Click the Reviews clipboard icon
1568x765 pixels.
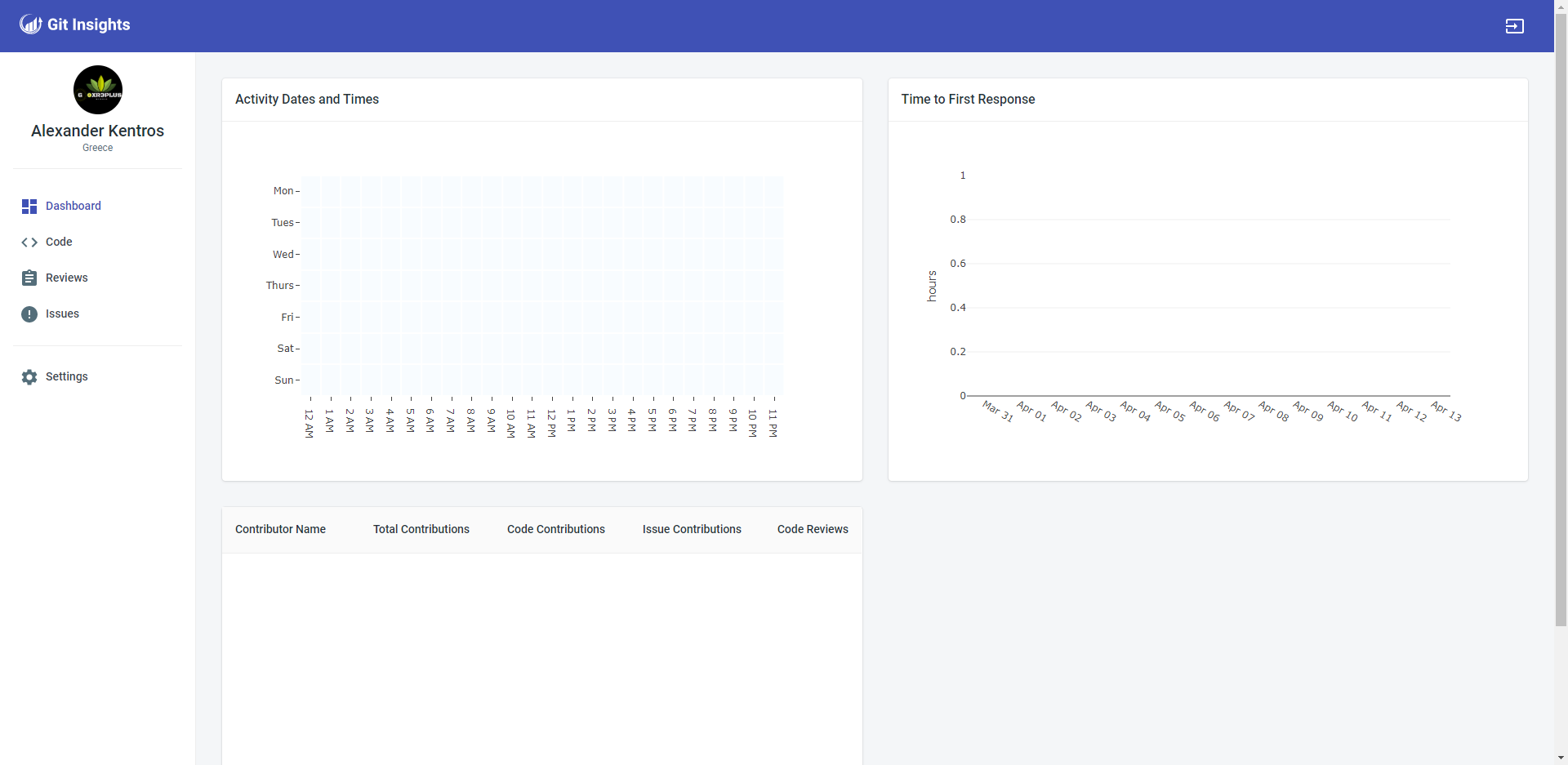click(29, 278)
